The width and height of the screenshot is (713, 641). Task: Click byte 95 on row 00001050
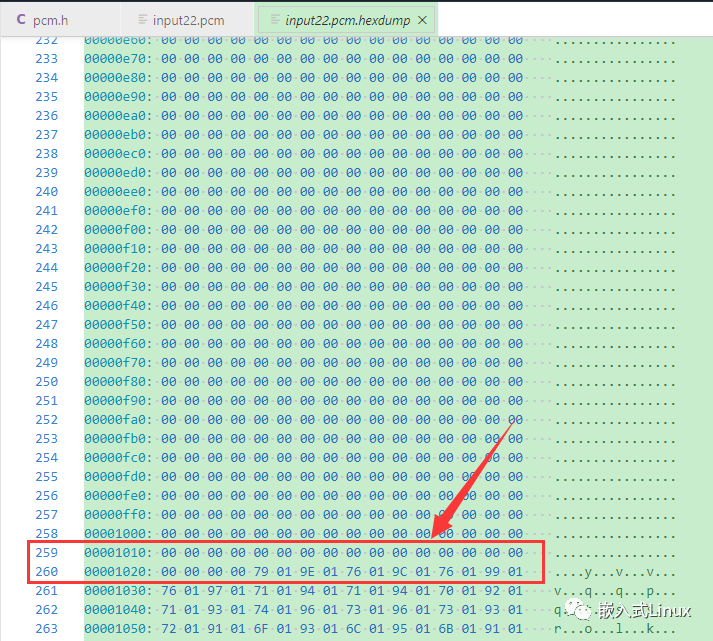(x=400, y=629)
